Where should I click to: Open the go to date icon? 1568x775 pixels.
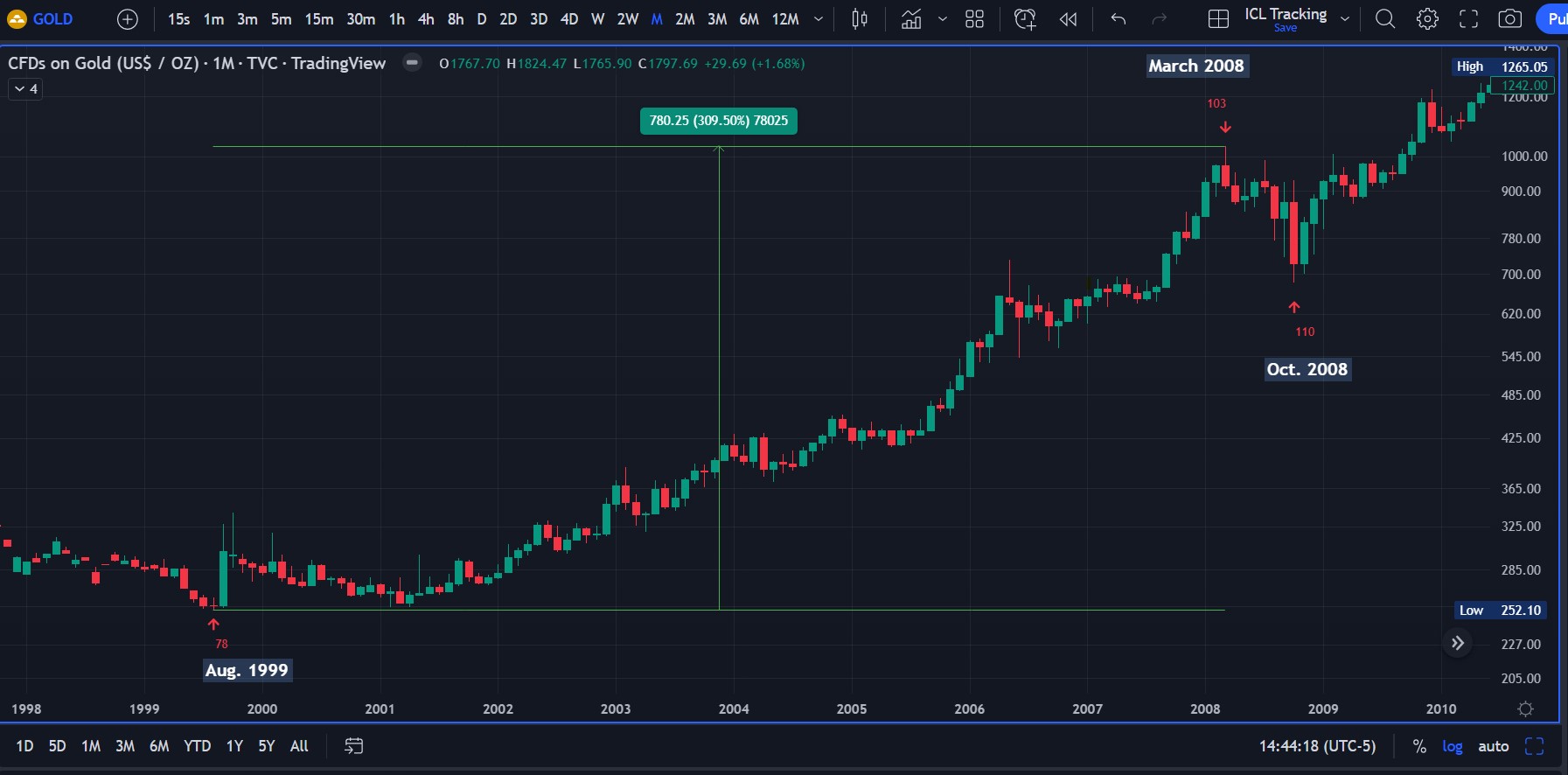click(353, 746)
